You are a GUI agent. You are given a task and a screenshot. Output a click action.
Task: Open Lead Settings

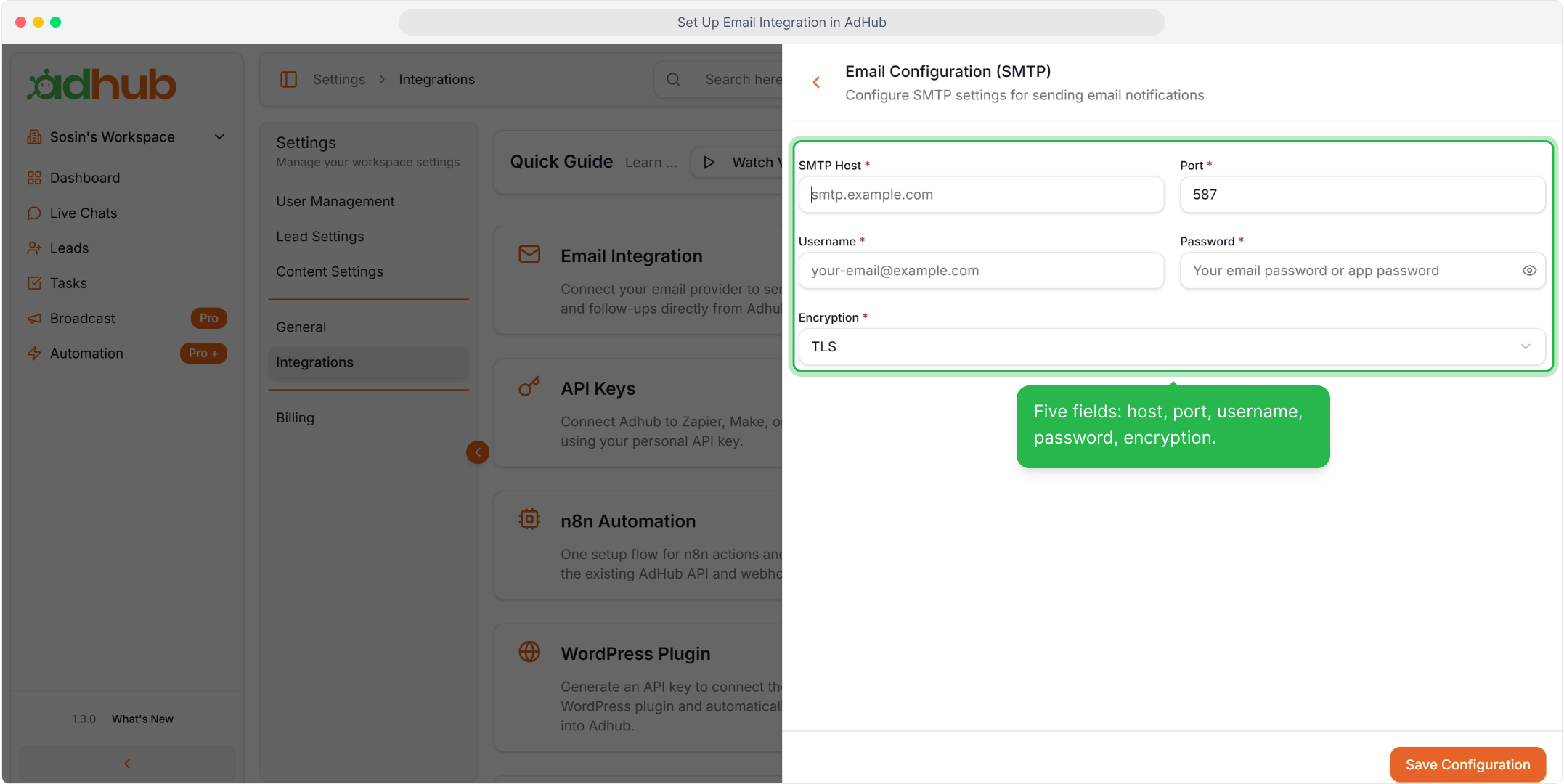319,237
